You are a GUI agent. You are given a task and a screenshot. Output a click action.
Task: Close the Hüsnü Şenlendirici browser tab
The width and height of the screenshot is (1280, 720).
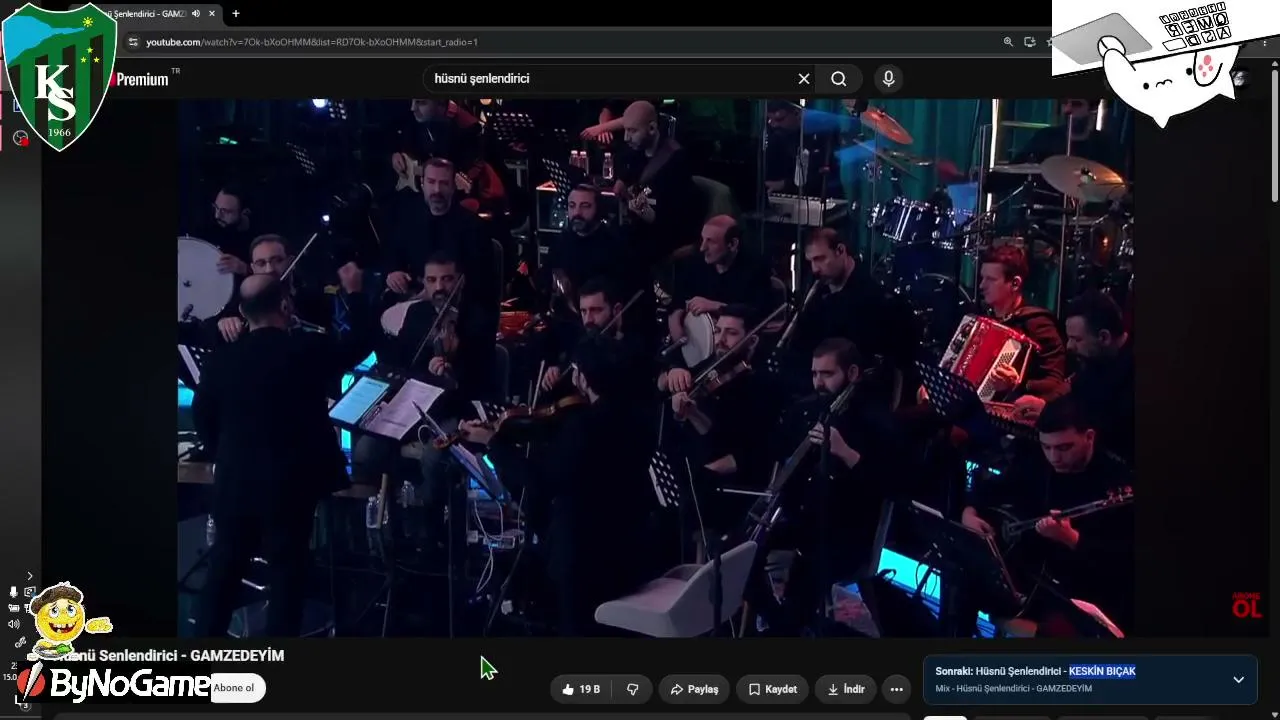(x=213, y=14)
